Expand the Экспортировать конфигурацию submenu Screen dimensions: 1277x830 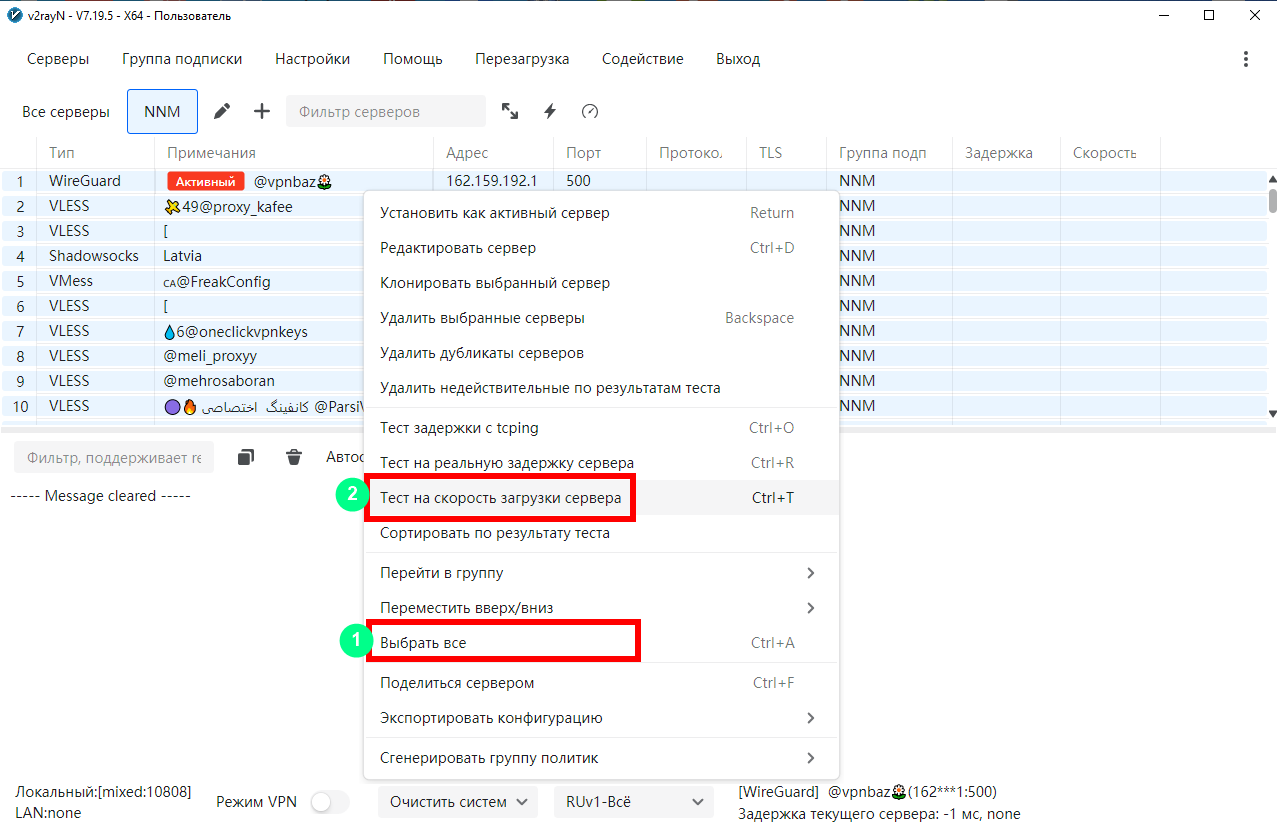pos(600,718)
